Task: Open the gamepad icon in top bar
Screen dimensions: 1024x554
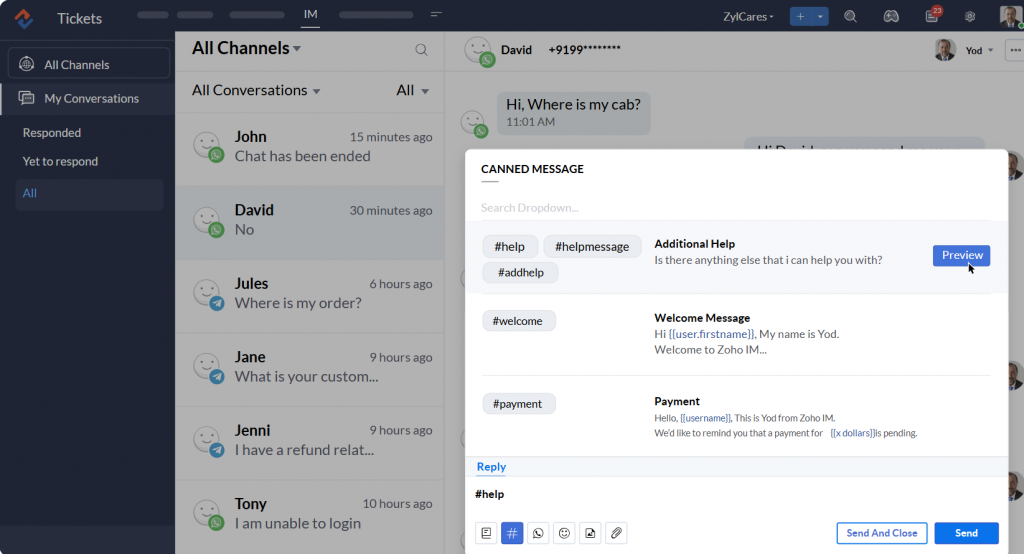Action: 891,17
